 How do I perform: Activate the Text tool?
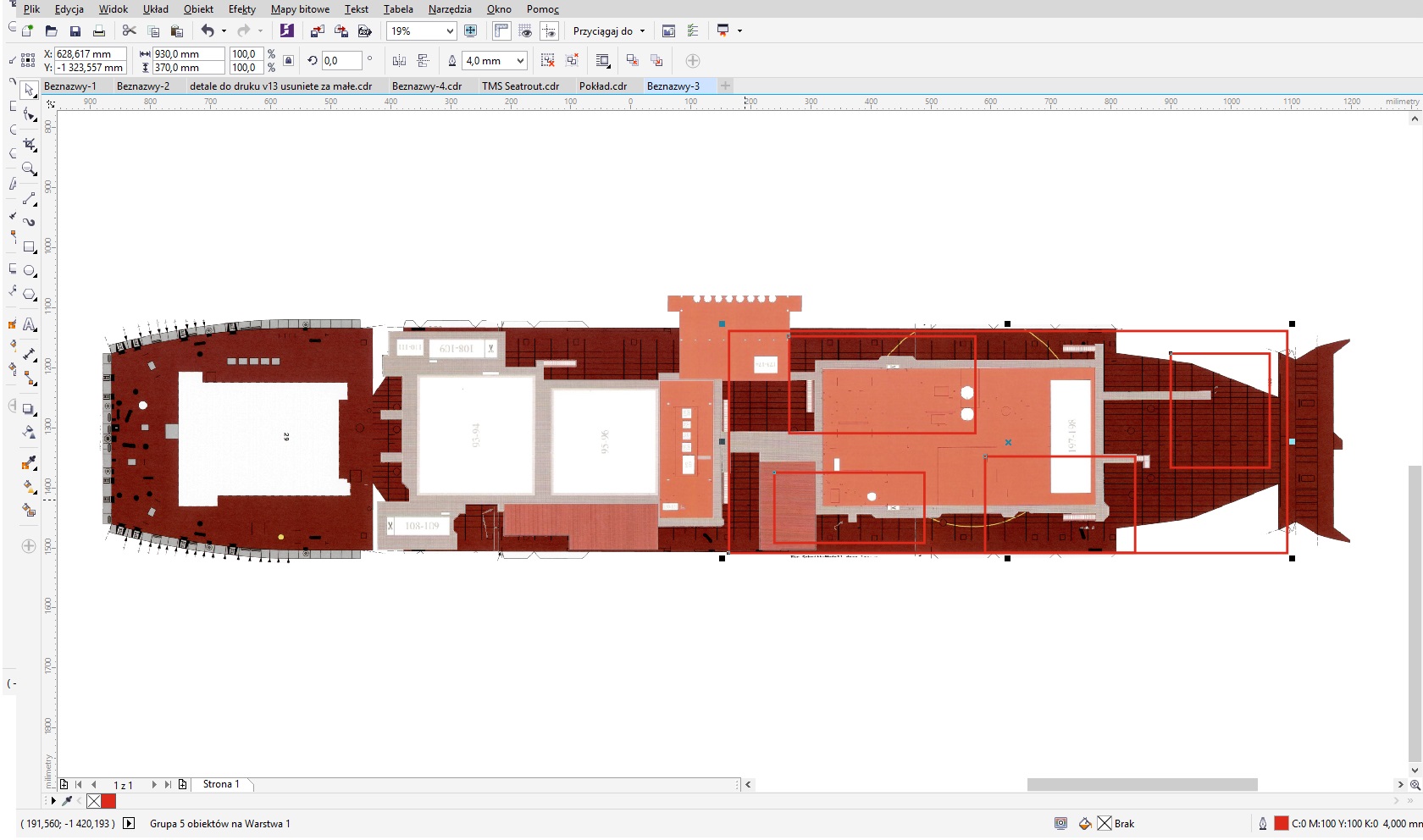point(29,325)
